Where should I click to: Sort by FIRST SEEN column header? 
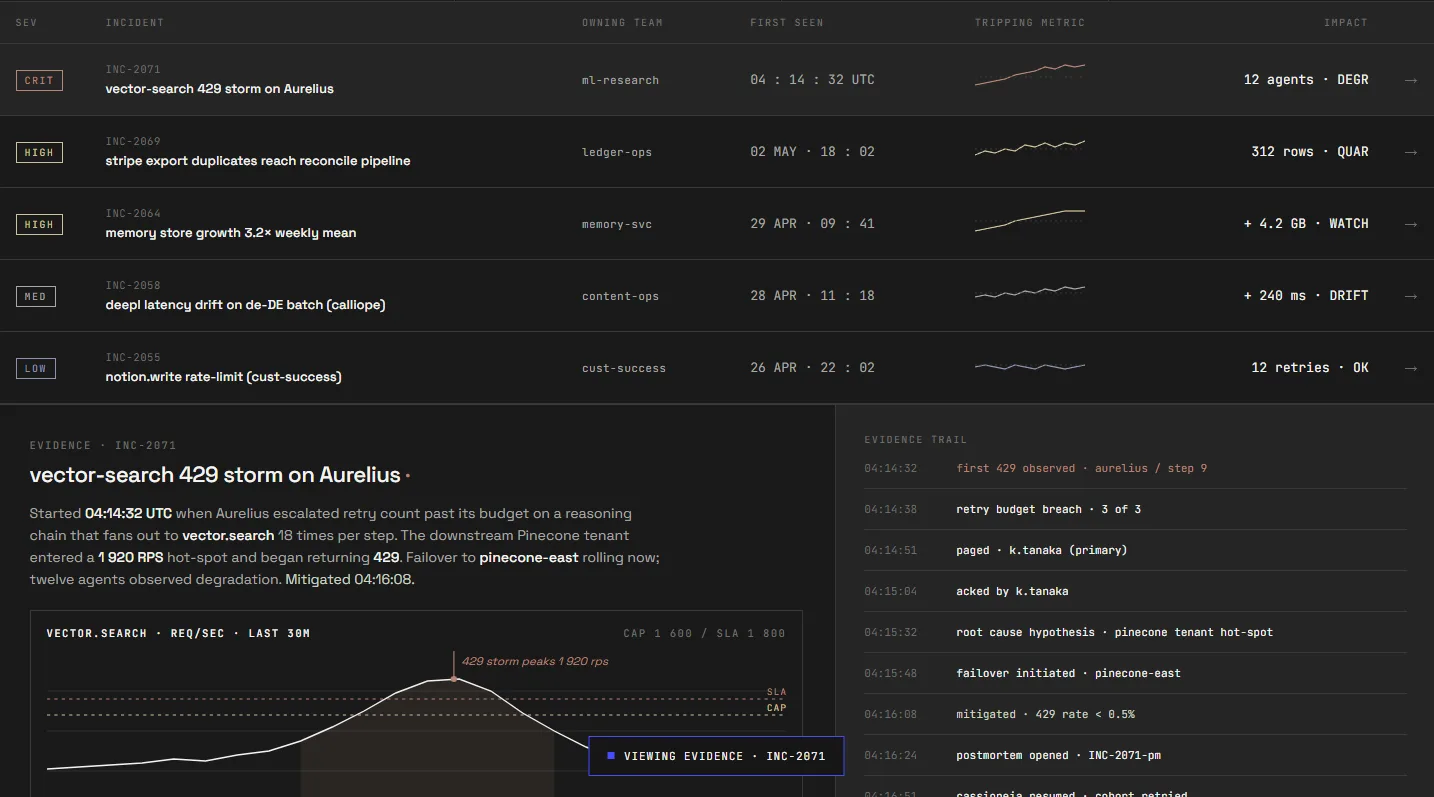click(x=787, y=22)
